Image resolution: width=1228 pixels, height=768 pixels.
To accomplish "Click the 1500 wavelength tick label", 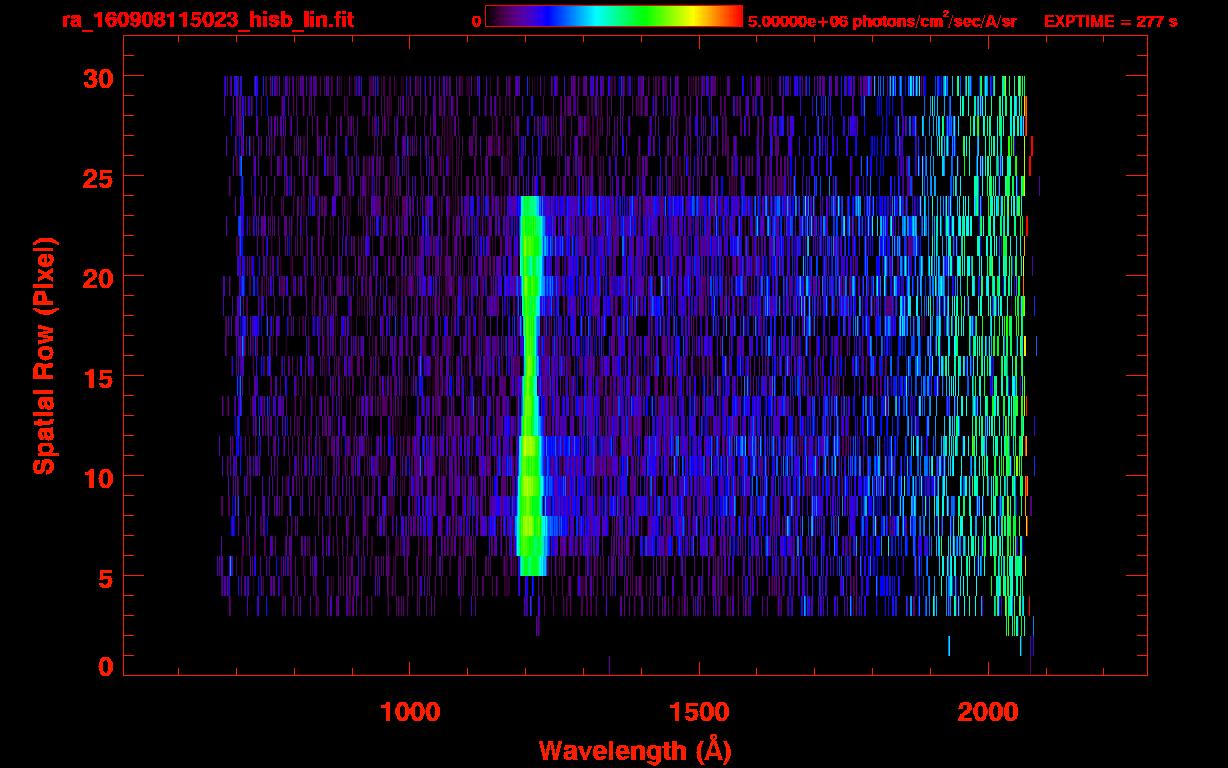I will (698, 712).
